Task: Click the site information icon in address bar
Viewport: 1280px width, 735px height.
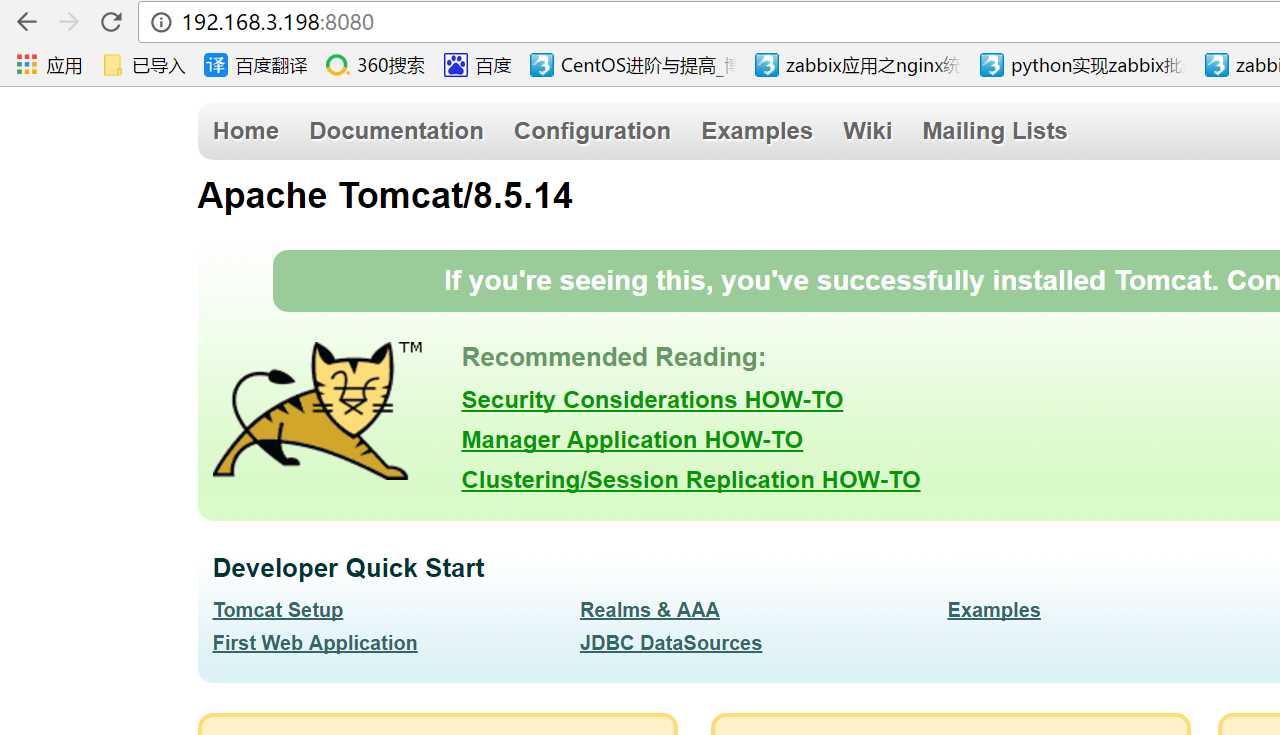Action: pos(161,22)
